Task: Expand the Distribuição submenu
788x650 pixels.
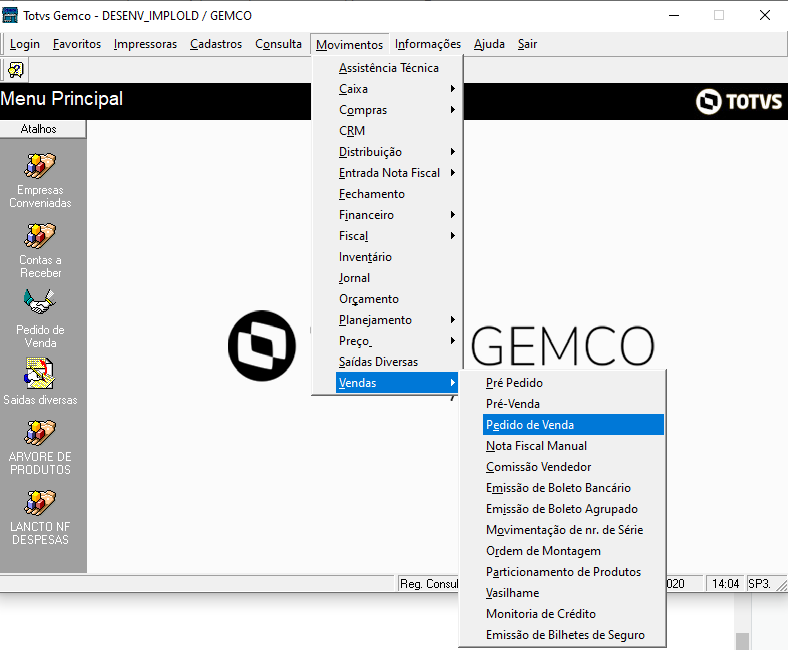Action: click(x=387, y=152)
